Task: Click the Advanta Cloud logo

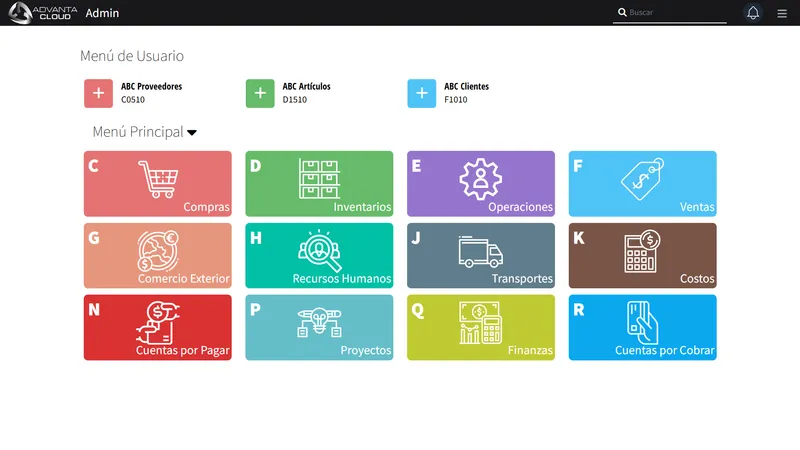Action: tap(43, 13)
